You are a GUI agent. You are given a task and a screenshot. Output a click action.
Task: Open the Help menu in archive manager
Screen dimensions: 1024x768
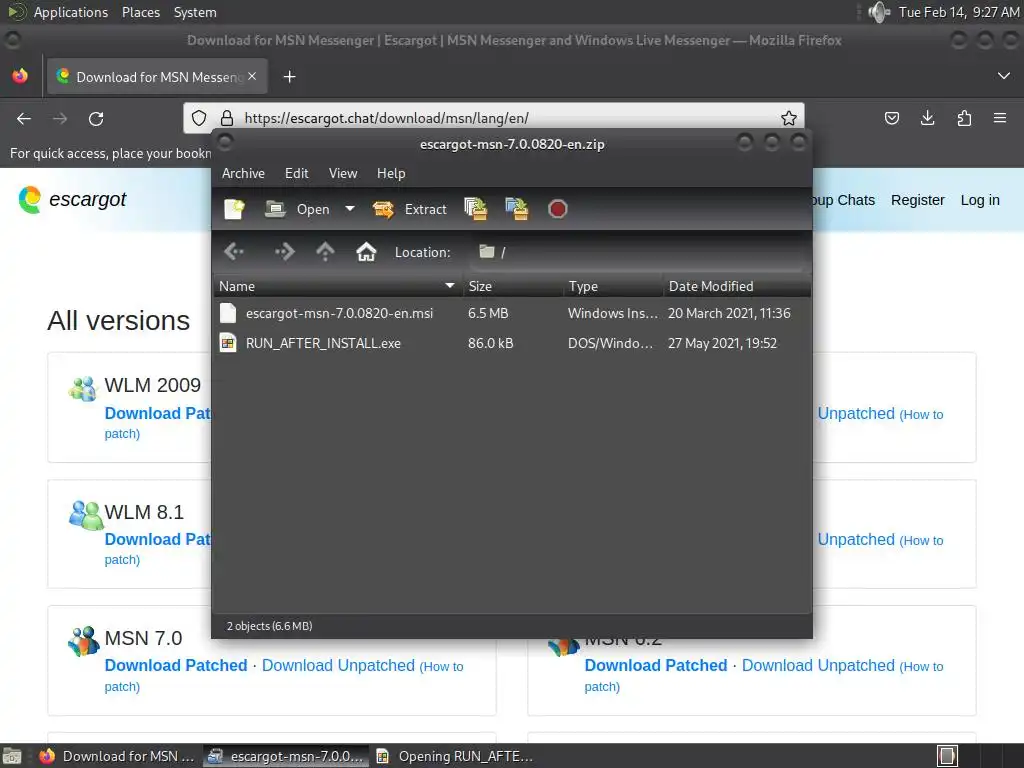391,173
